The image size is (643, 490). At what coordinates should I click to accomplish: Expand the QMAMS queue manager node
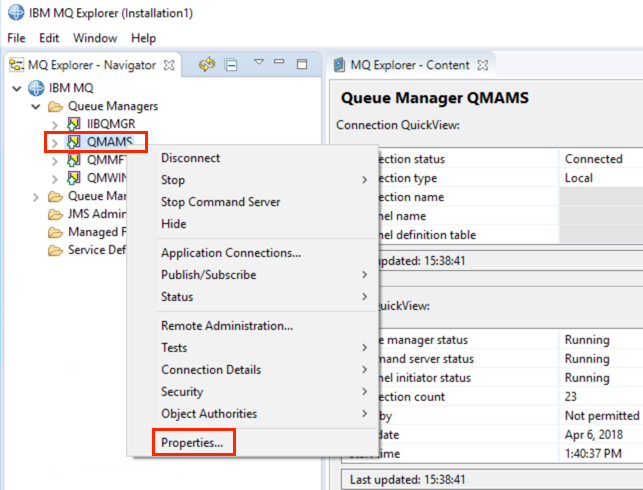click(55, 143)
